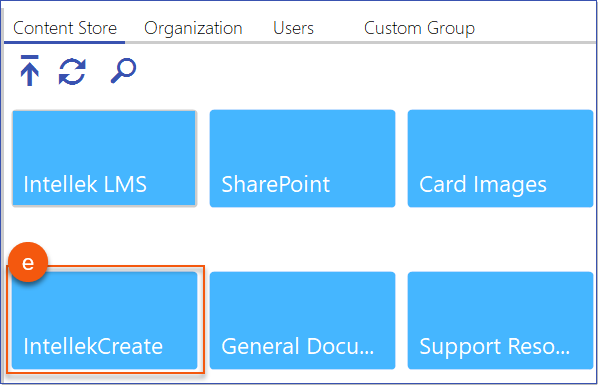Open the Intellek LMS tile

coord(104,158)
